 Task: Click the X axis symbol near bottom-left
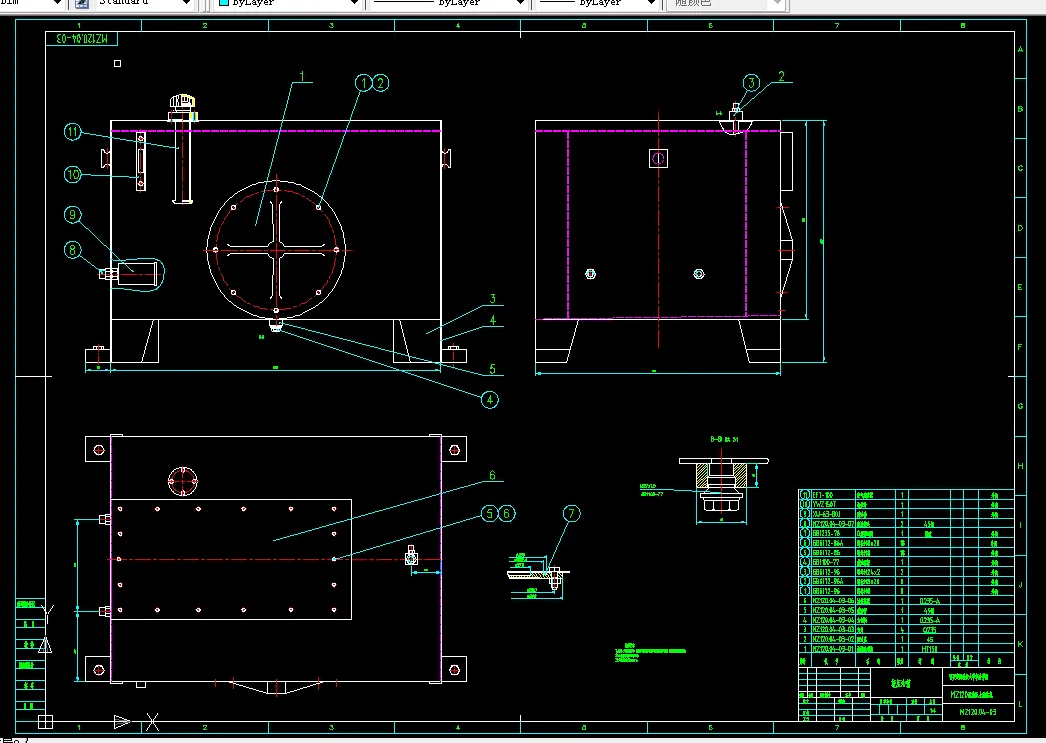153,722
